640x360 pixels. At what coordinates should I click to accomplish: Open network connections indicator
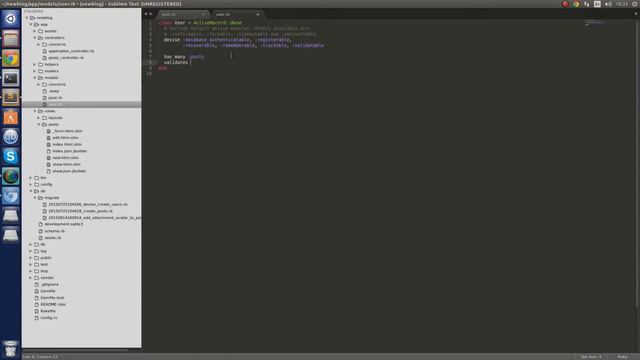pos(587,4)
